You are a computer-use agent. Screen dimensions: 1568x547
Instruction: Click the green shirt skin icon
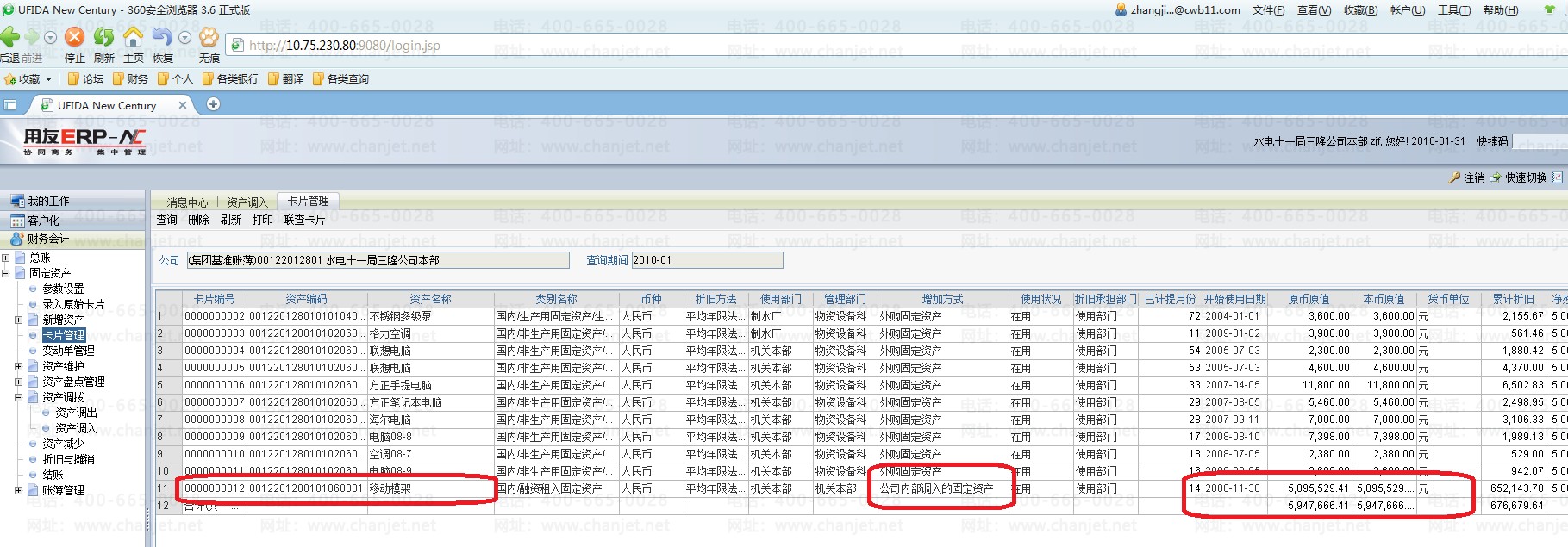[x=1549, y=9]
